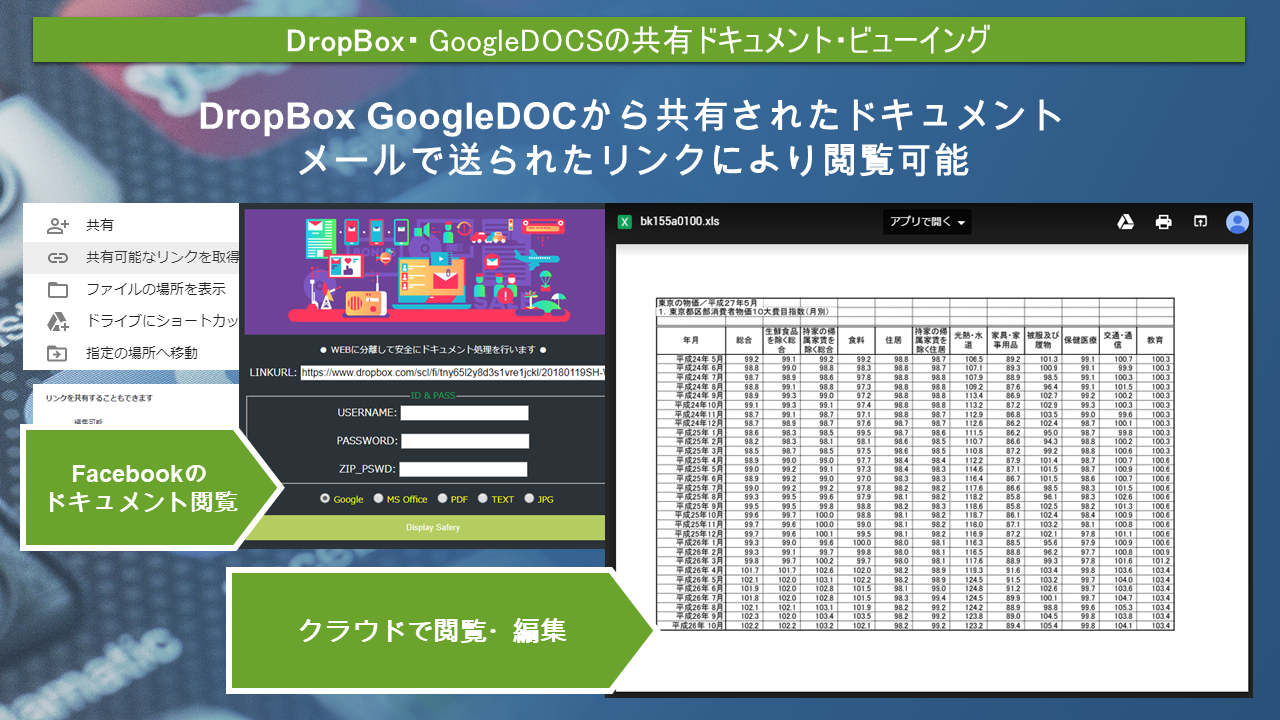Image resolution: width=1280 pixels, height=720 pixels.
Task: Select the Google radio button
Action: [325, 499]
